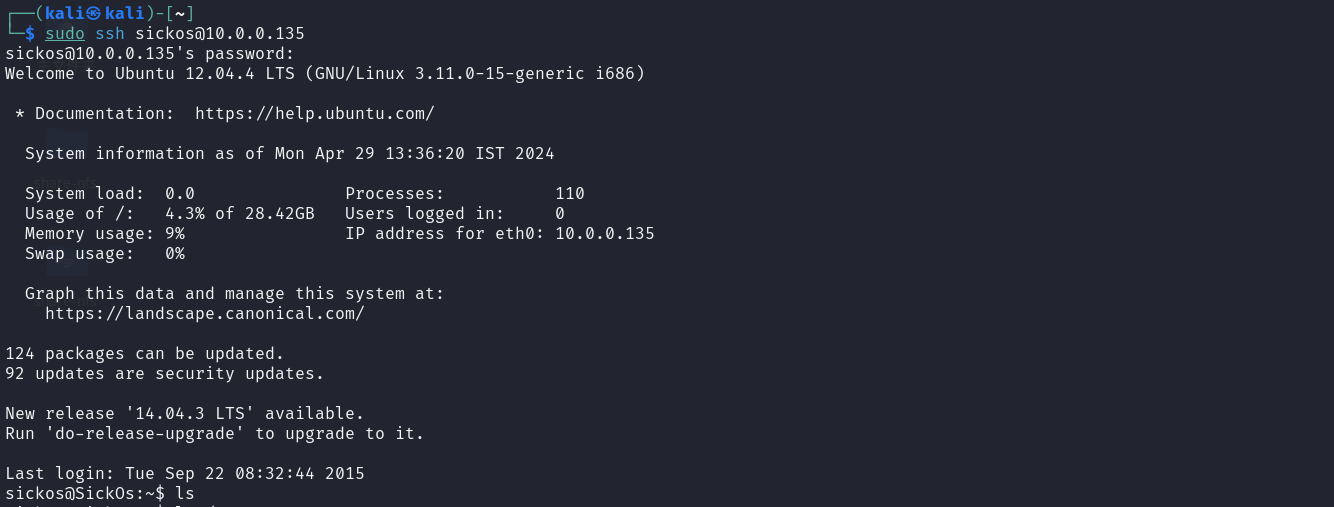Viewport: 1334px width, 507px height.
Task: Click the 92 security updates line
Action: [165, 373]
